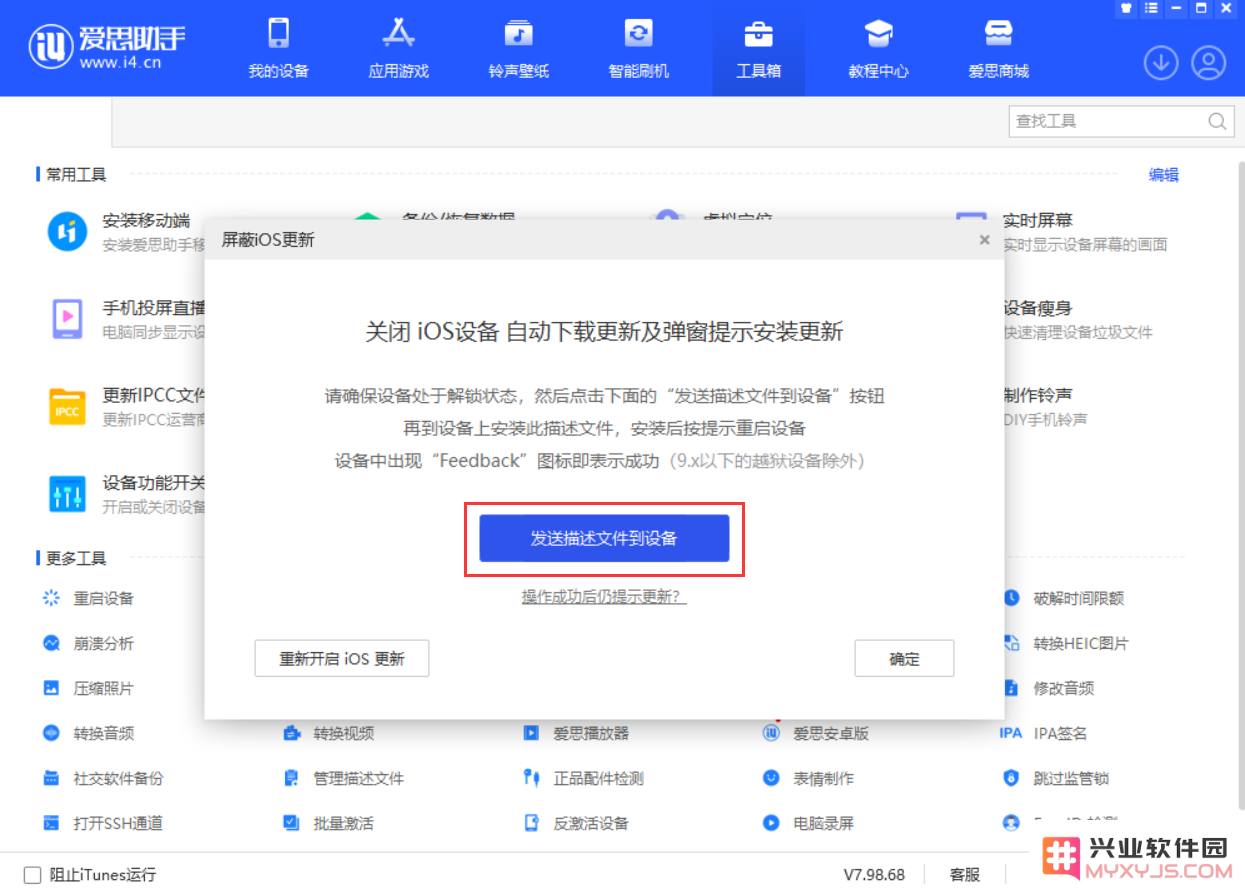Open 崩溃分析 tool
This screenshot has width=1245, height=895.
pos(88,643)
